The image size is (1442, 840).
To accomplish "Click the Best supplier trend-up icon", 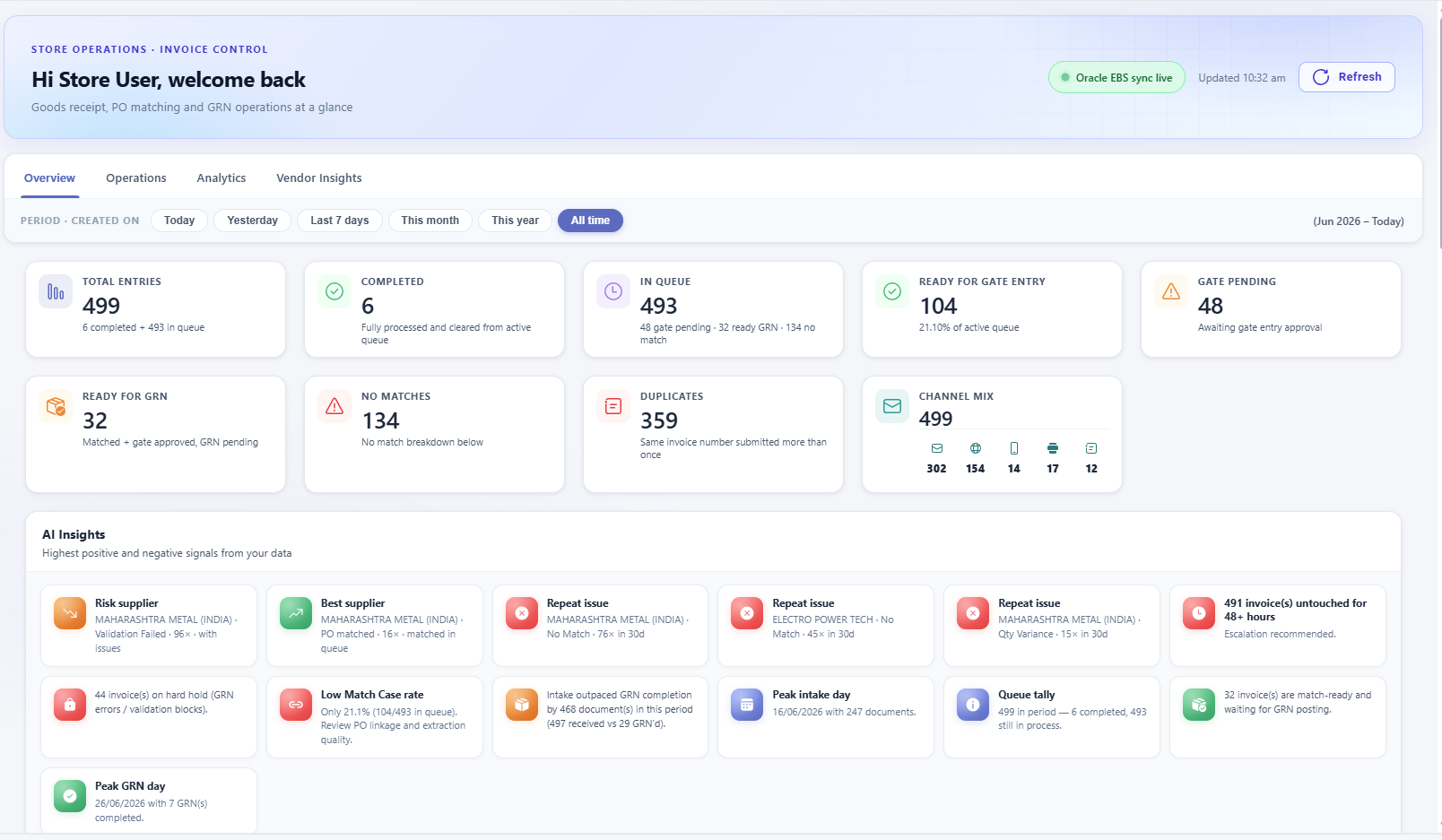I will coord(296,614).
